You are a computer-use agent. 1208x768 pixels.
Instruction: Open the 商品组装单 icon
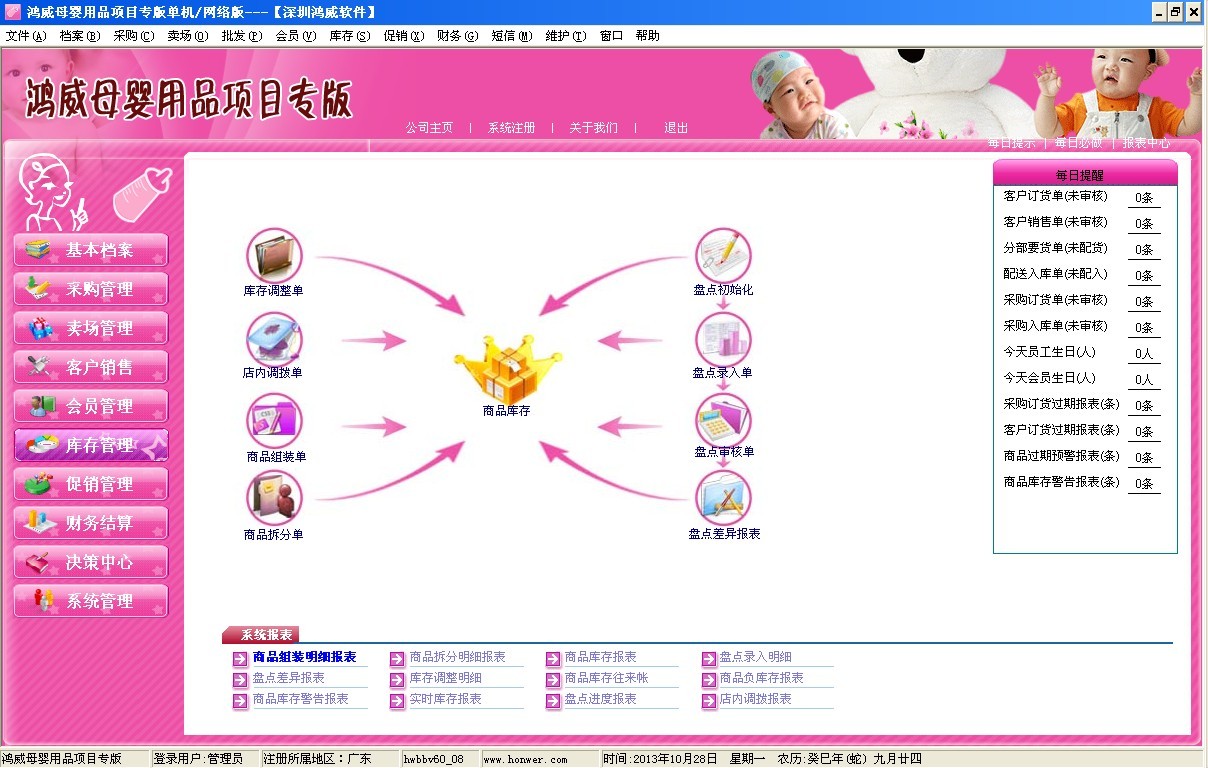(274, 422)
